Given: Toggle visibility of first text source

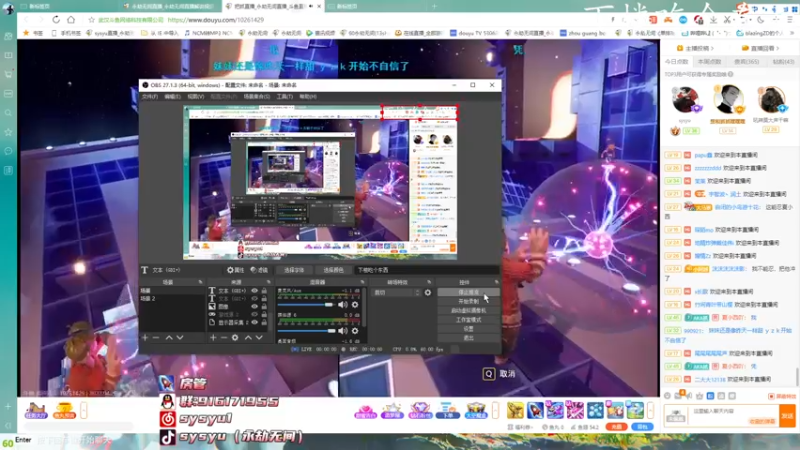Looking at the screenshot, I should point(254,290).
